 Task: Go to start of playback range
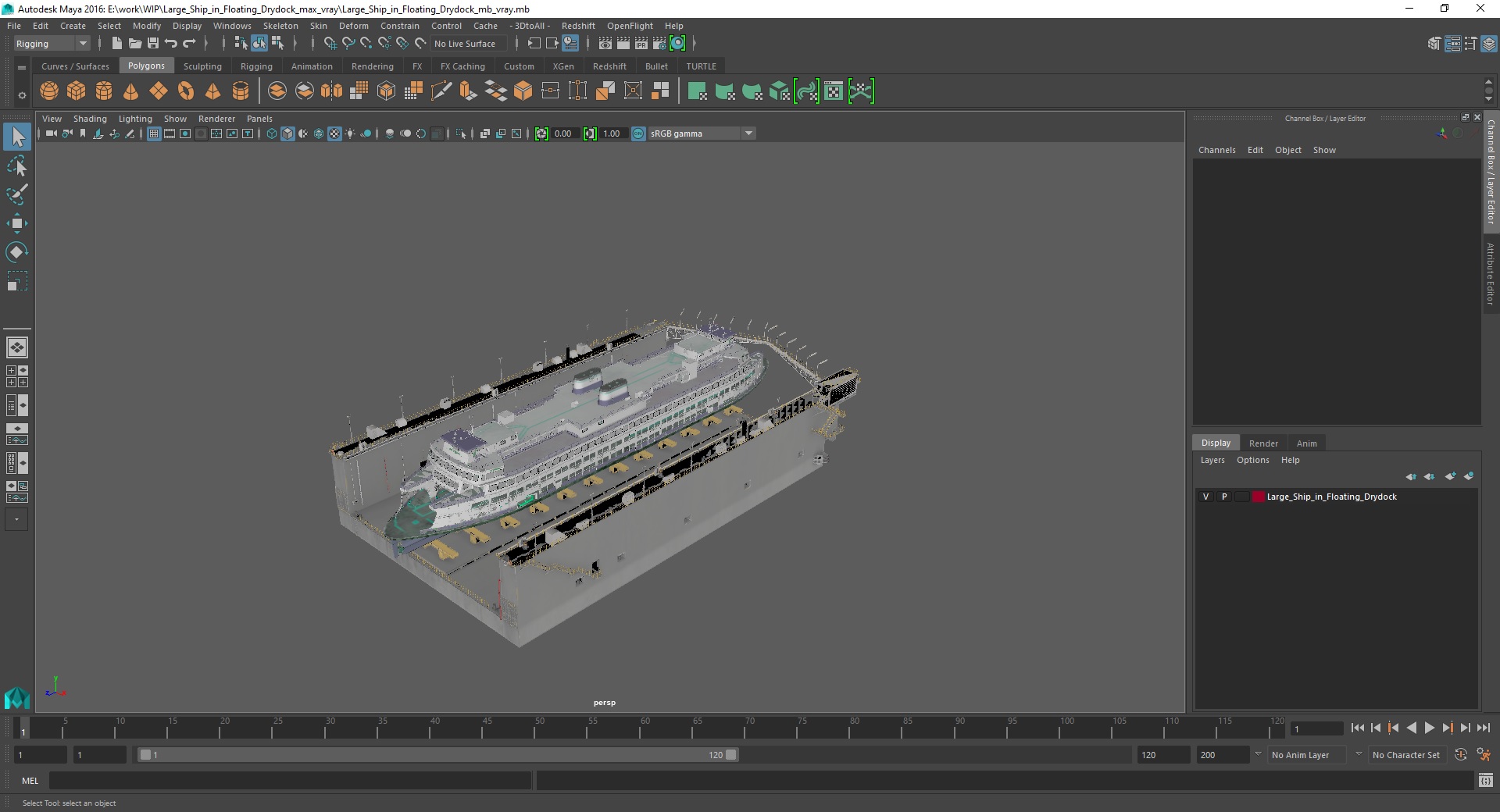(1357, 728)
